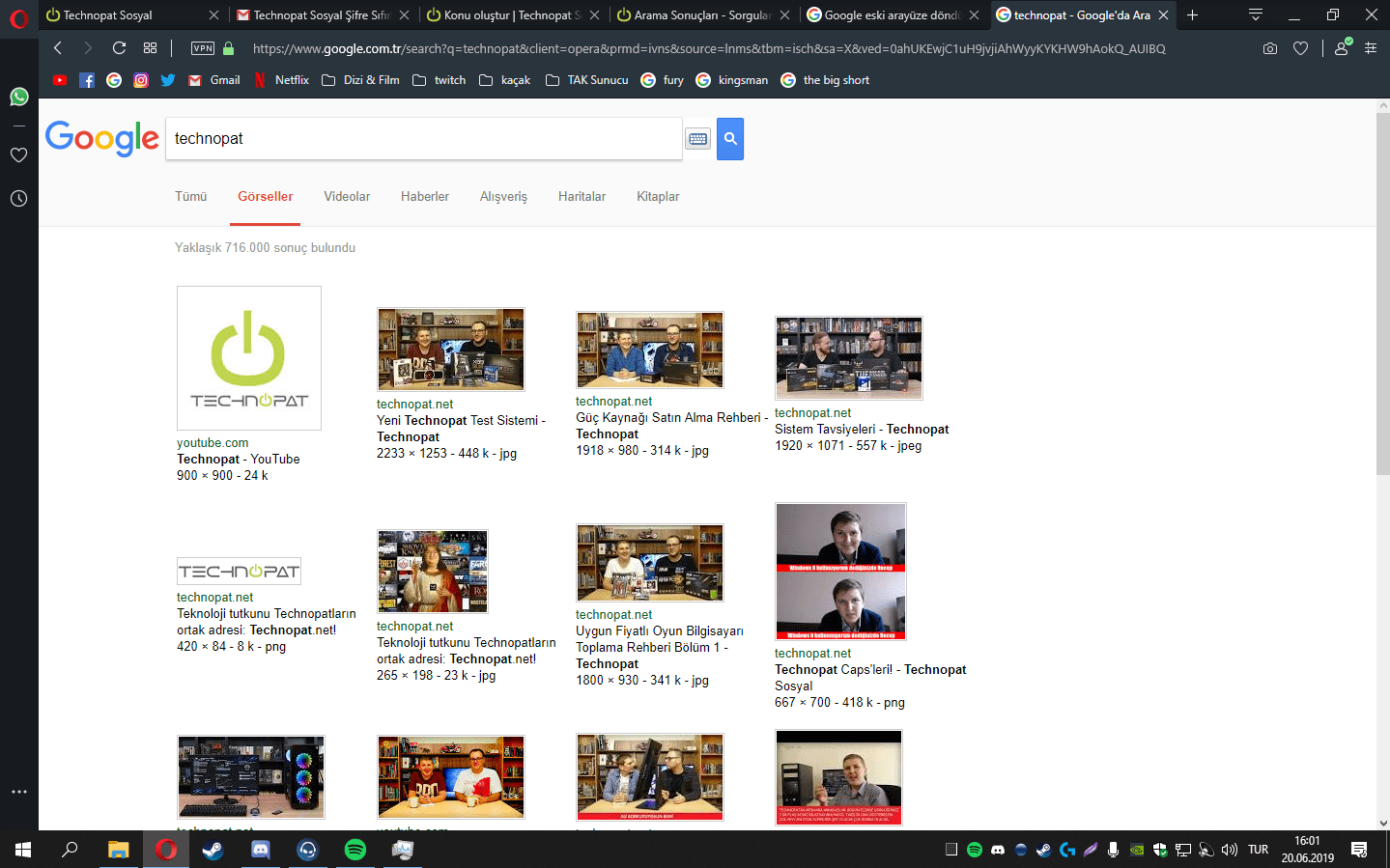Open Opera Easy Setup panel
This screenshot has width=1390, height=868.
click(1371, 48)
